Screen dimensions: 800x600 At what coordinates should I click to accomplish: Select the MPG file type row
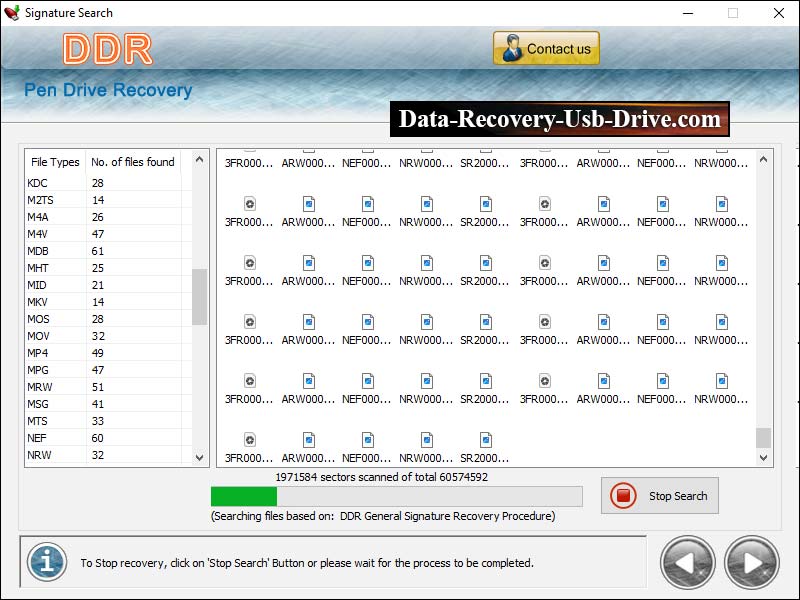(x=109, y=370)
